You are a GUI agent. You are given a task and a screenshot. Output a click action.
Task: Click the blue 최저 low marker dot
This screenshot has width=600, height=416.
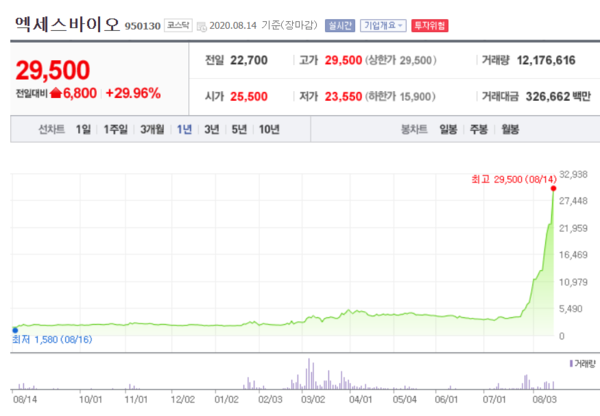point(15,330)
